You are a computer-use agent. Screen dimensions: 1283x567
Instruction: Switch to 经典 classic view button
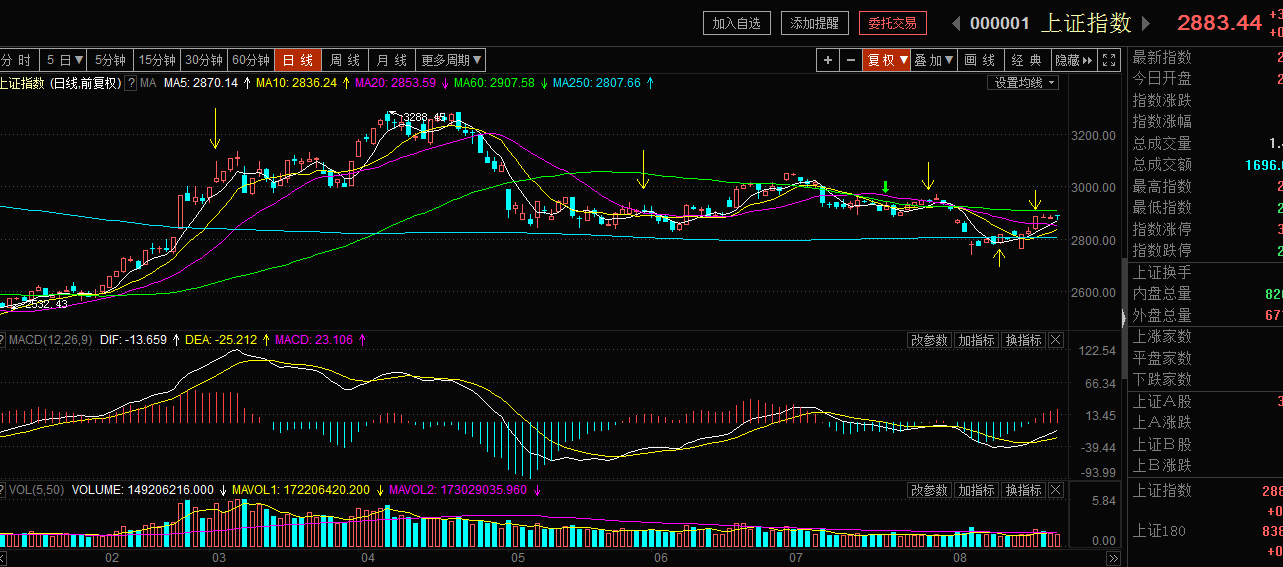pos(1026,60)
